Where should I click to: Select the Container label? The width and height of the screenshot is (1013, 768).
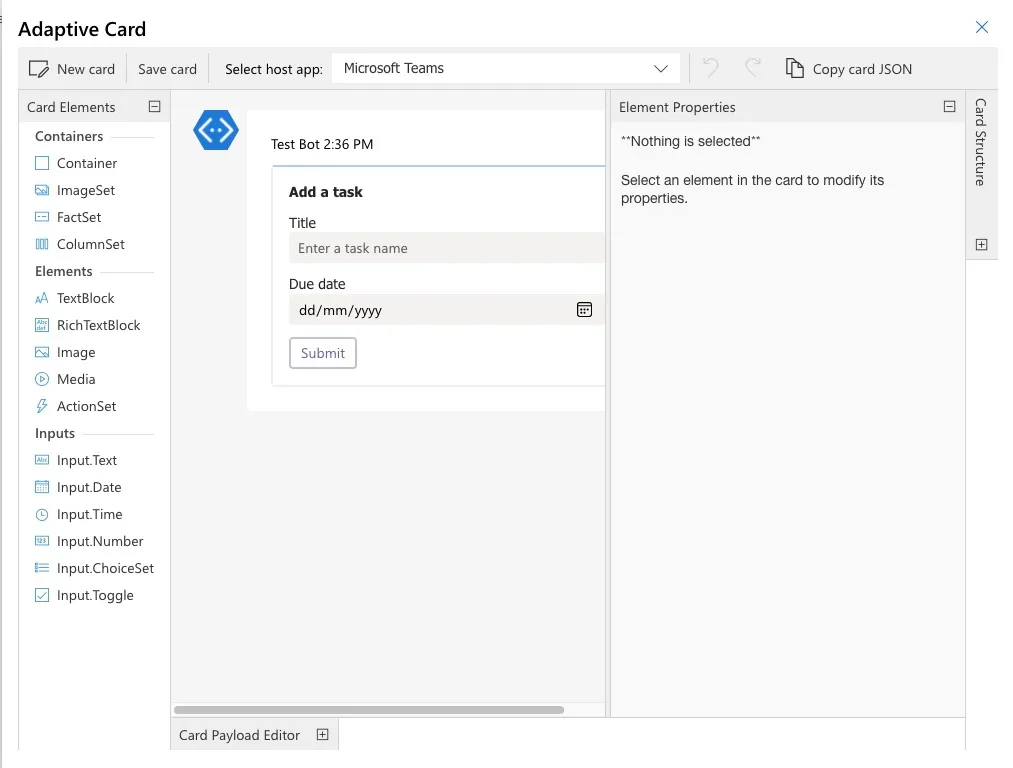pyautogui.click(x=87, y=163)
